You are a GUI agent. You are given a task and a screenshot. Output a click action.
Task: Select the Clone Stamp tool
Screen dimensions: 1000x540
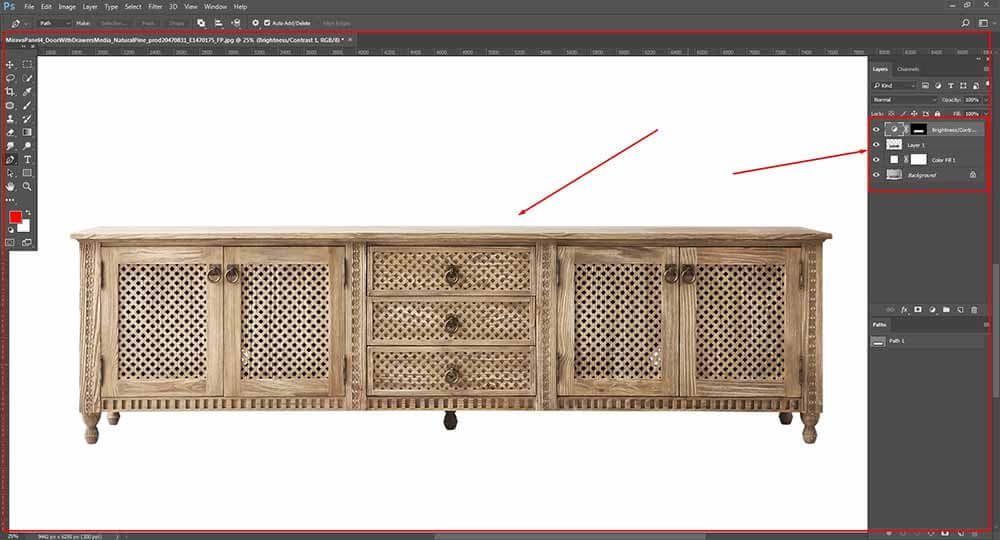click(10, 119)
